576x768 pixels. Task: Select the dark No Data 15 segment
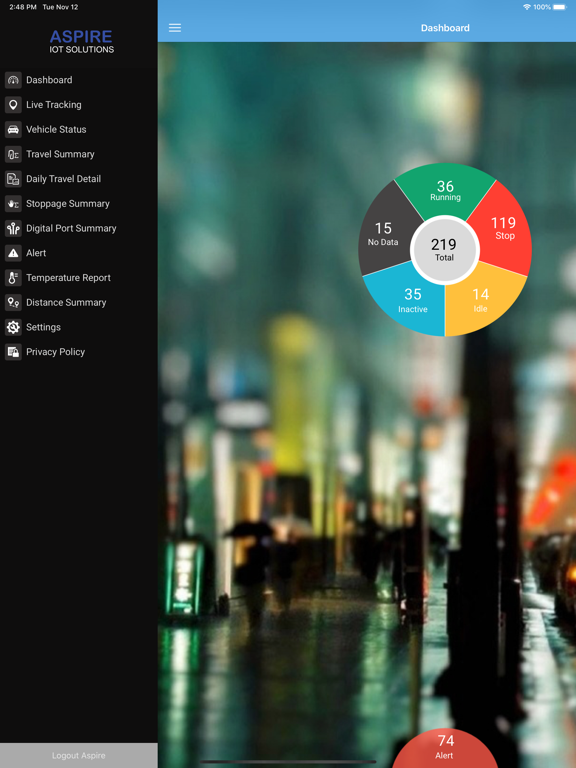tap(384, 233)
